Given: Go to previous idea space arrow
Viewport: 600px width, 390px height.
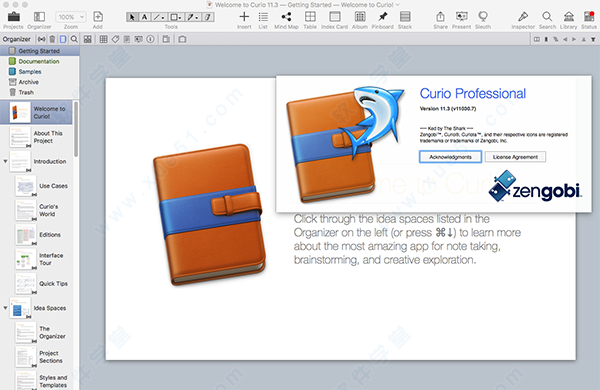Looking at the screenshot, I should 565,39.
